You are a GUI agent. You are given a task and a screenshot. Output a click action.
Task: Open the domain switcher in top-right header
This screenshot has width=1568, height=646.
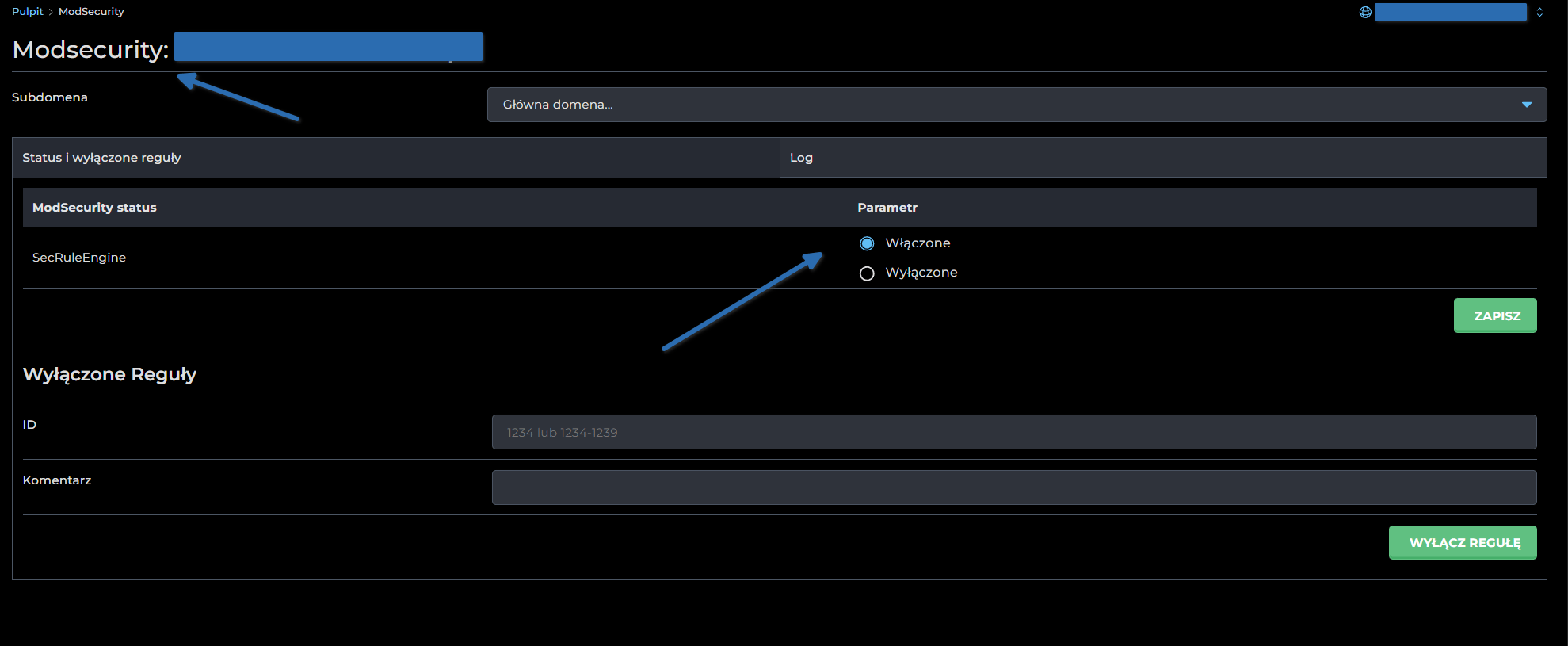click(x=1450, y=12)
